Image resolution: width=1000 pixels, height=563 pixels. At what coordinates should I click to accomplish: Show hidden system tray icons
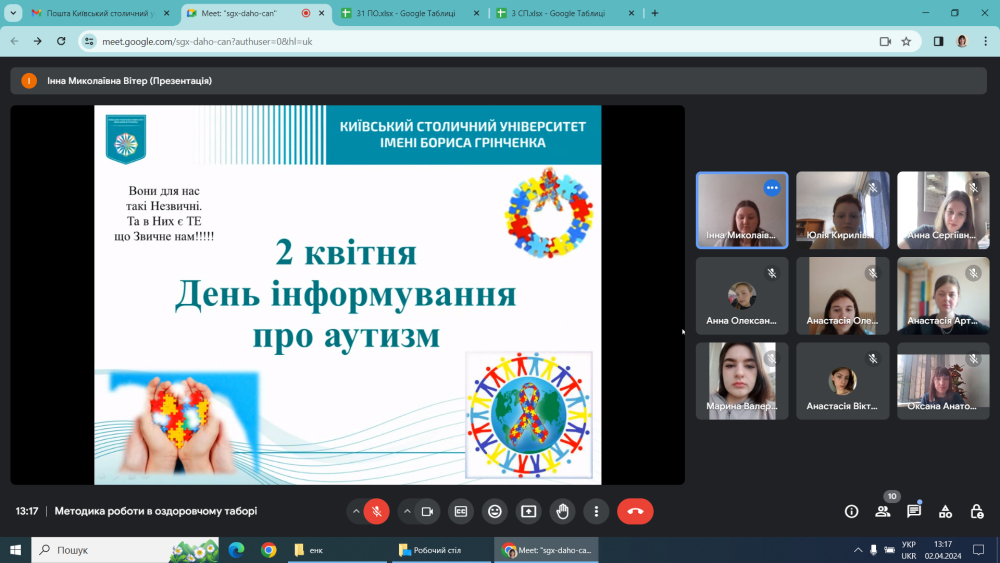(858, 550)
